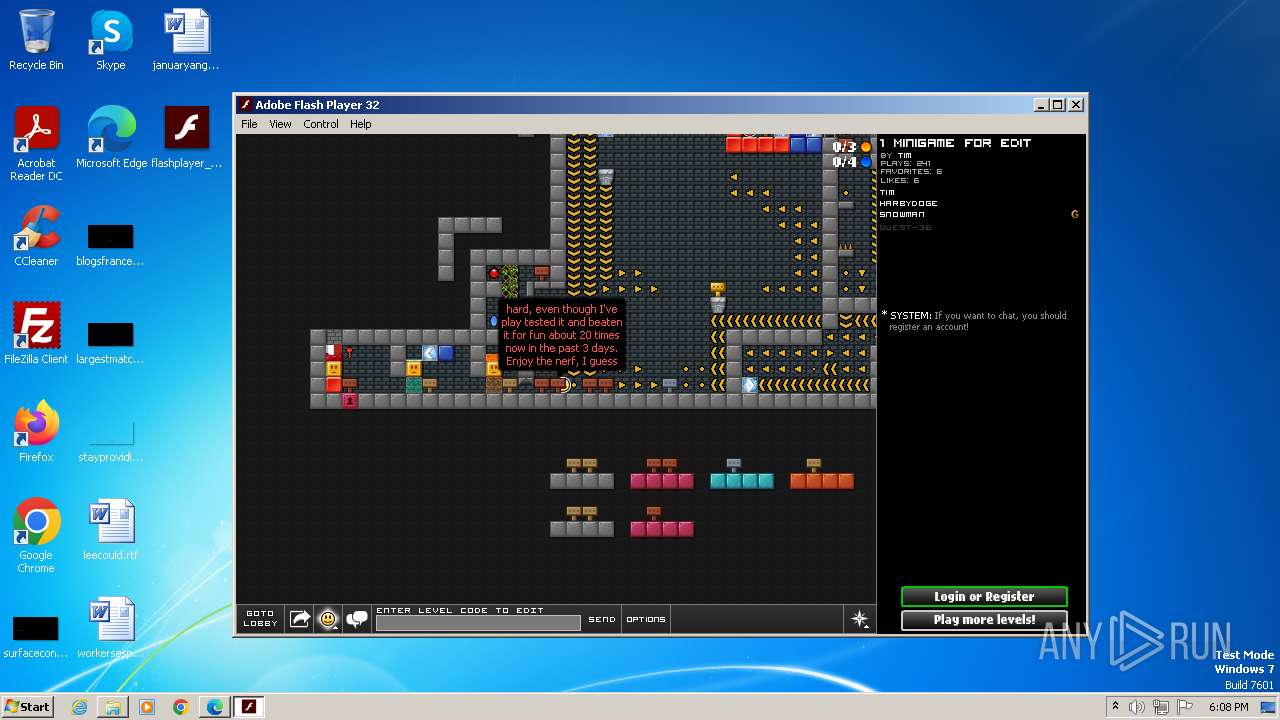The height and width of the screenshot is (720, 1280).
Task: Open the File menu
Action: click(x=249, y=124)
